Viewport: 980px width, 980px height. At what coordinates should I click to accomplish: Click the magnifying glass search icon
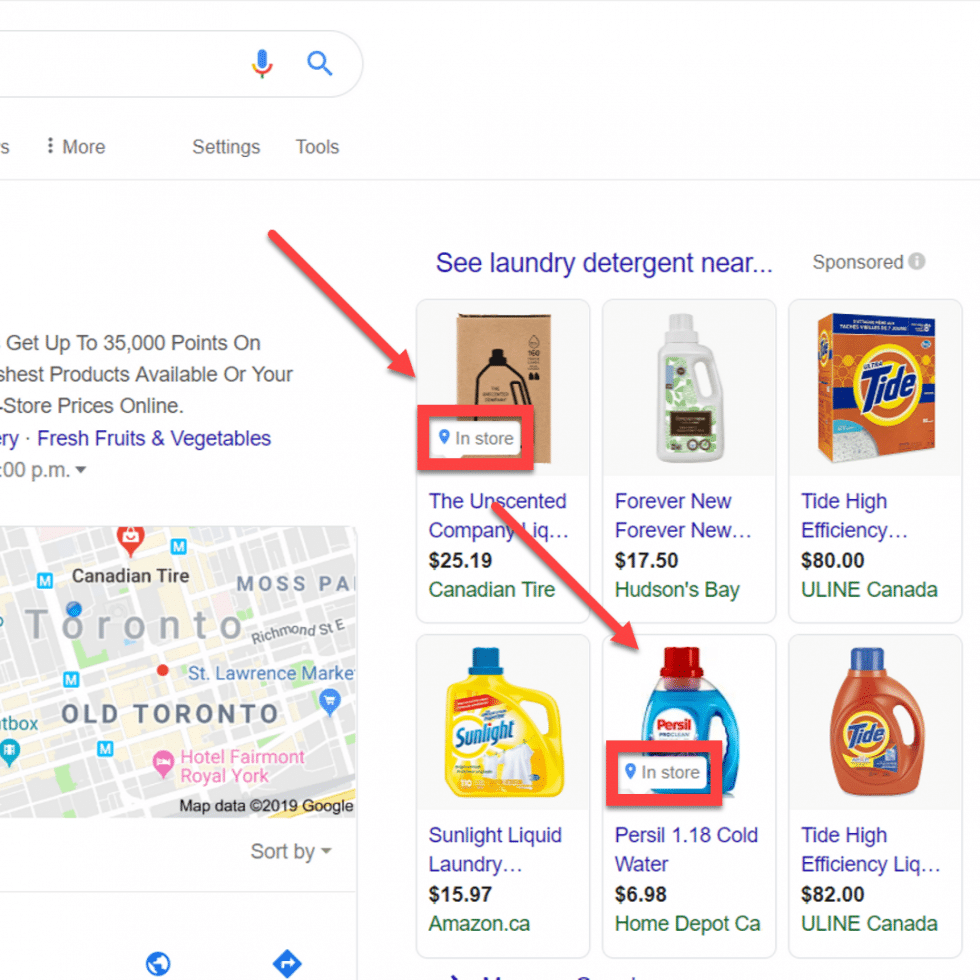320,62
